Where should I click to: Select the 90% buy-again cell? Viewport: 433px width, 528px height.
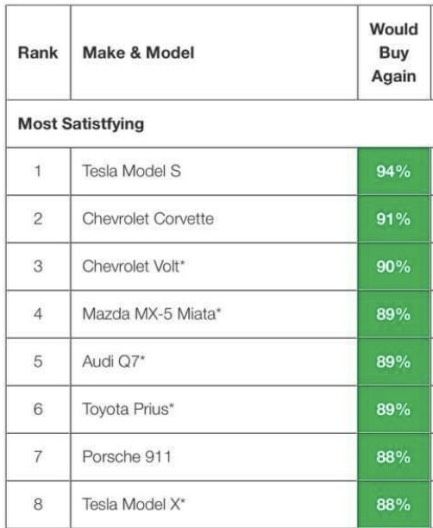click(394, 267)
